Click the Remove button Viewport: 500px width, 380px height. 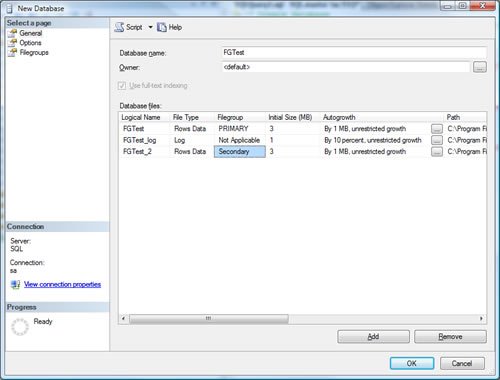pyautogui.click(x=450, y=337)
